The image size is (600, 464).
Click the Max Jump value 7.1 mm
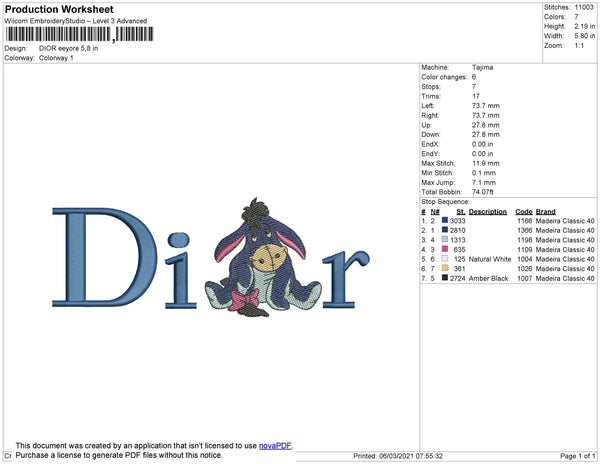click(x=484, y=182)
